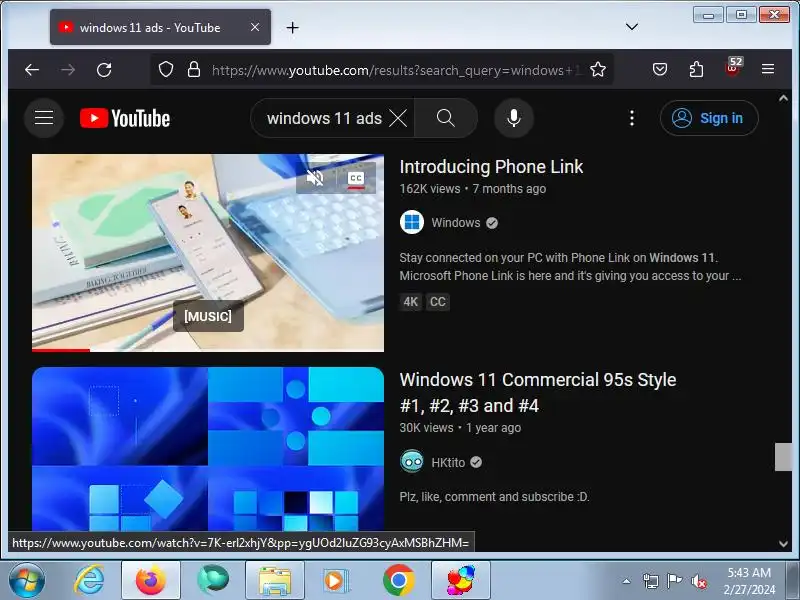The image size is (800, 600).
Task: Click the '162K views • 7 months ago' text
Action: click(x=472, y=189)
